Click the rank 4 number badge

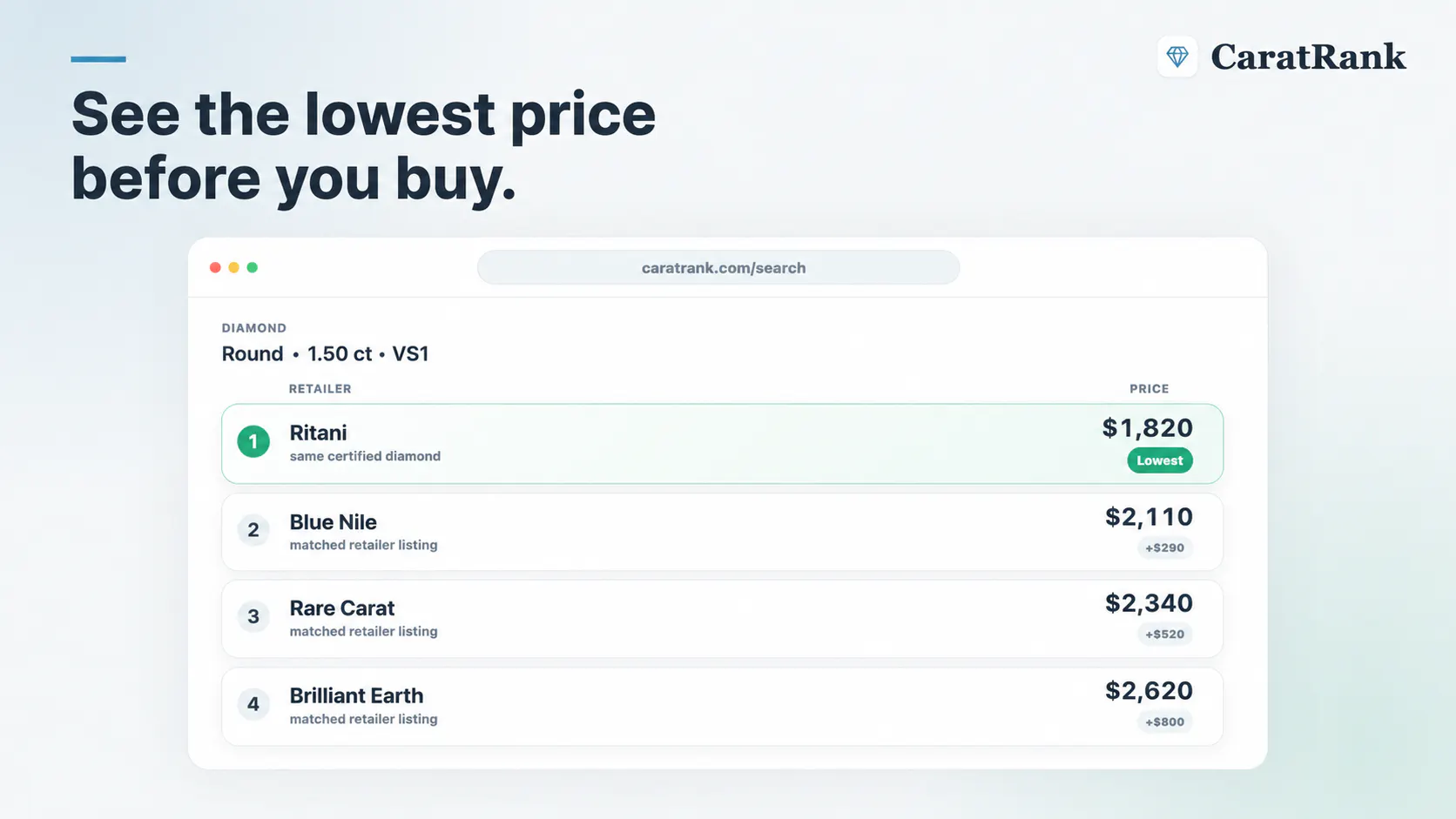tap(253, 704)
